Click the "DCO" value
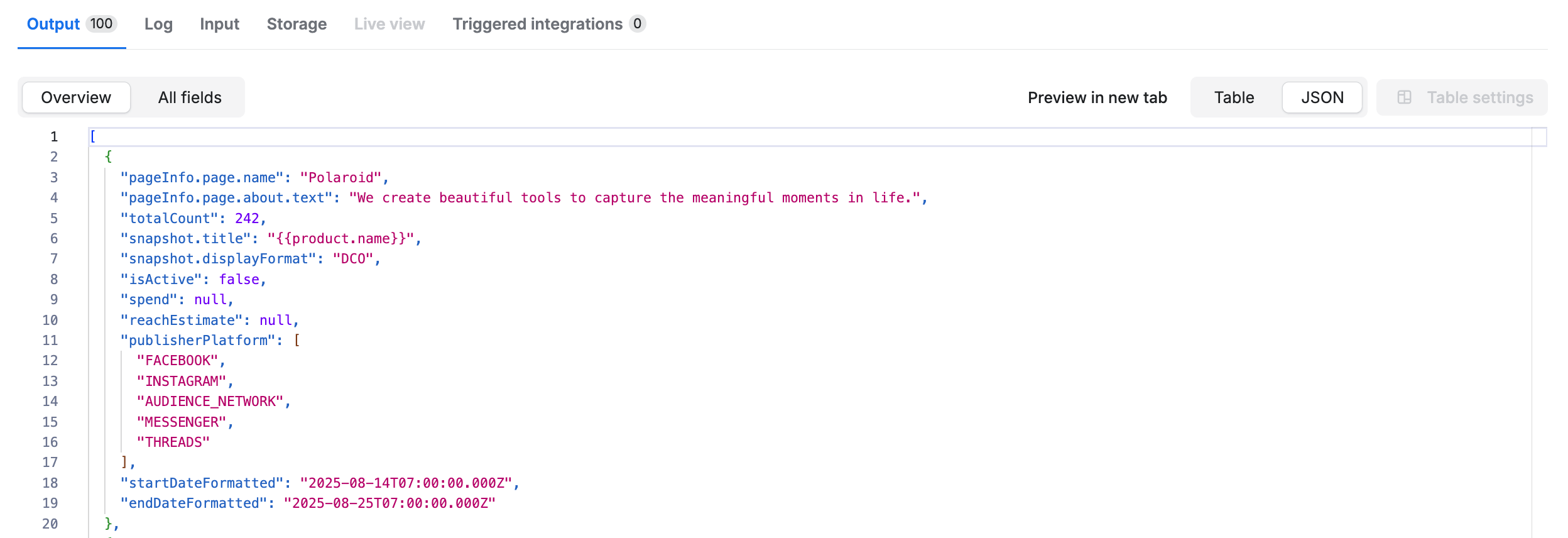 pos(353,259)
